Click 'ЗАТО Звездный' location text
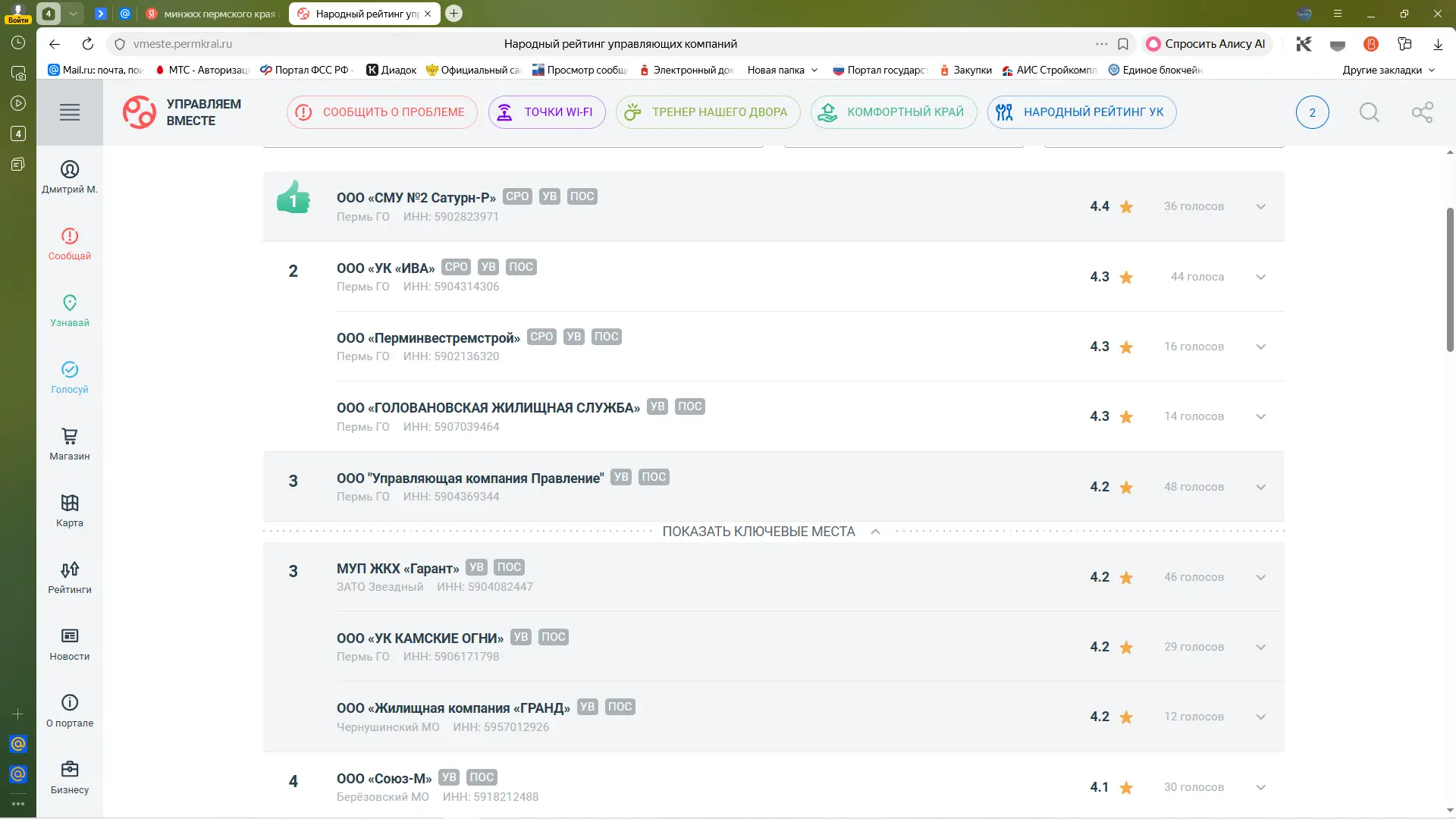Image resolution: width=1456 pixels, height=819 pixels. tap(380, 587)
